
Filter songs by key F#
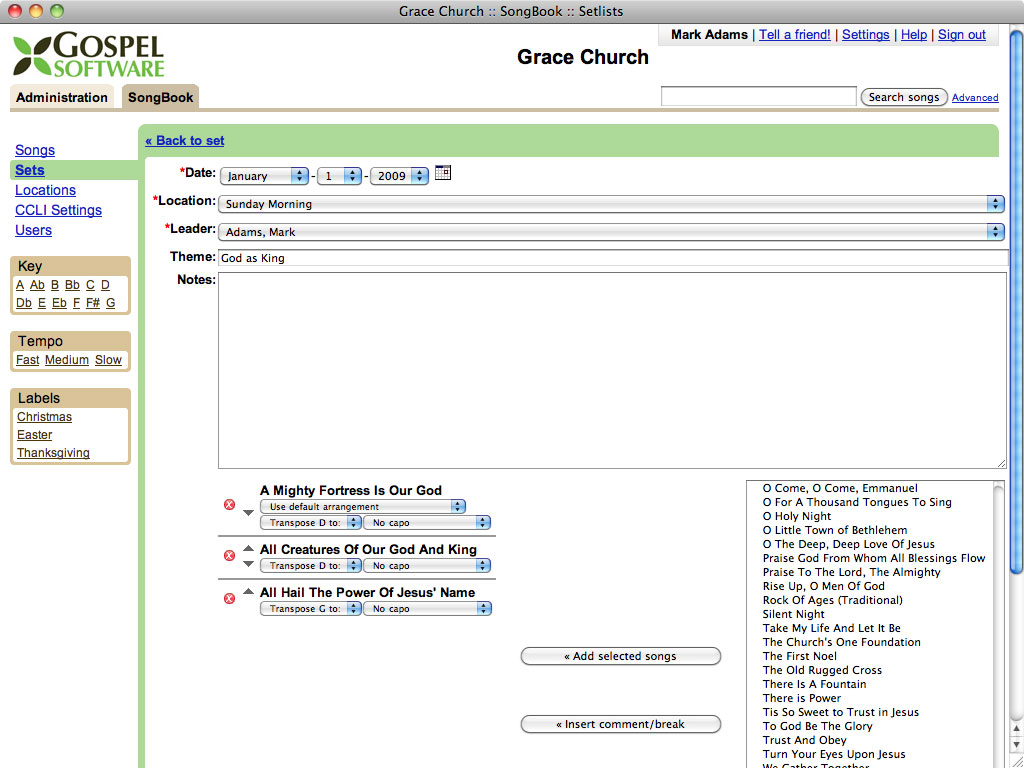(93, 303)
